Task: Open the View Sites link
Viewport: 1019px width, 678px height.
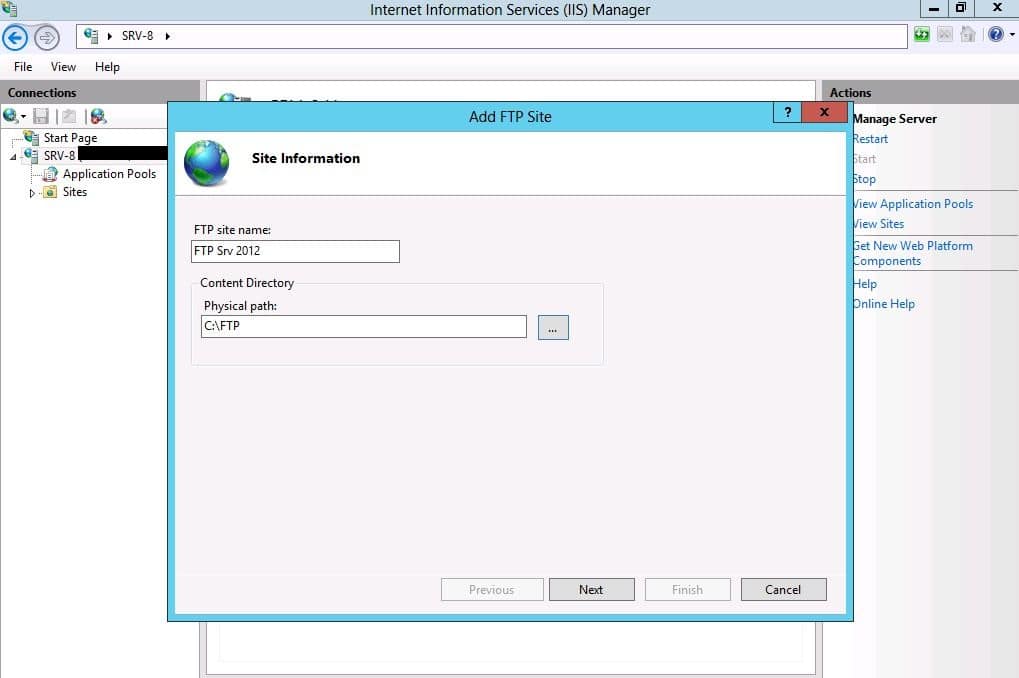Action: tap(879, 224)
